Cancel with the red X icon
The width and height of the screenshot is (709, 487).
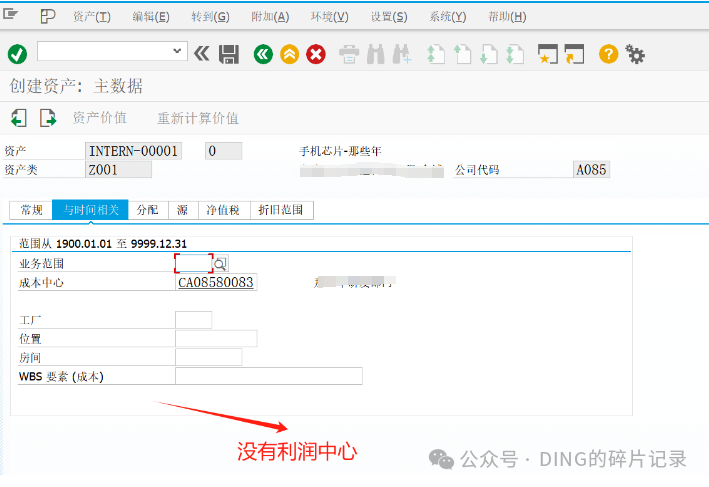316,54
